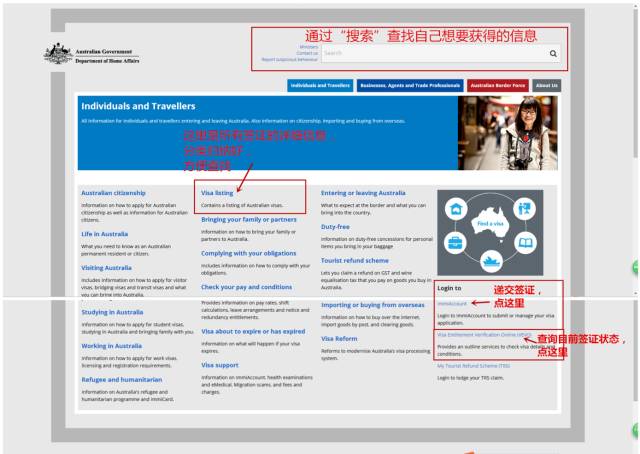The image size is (640, 454).
Task: Open the Visa support link
Action: tap(220, 365)
